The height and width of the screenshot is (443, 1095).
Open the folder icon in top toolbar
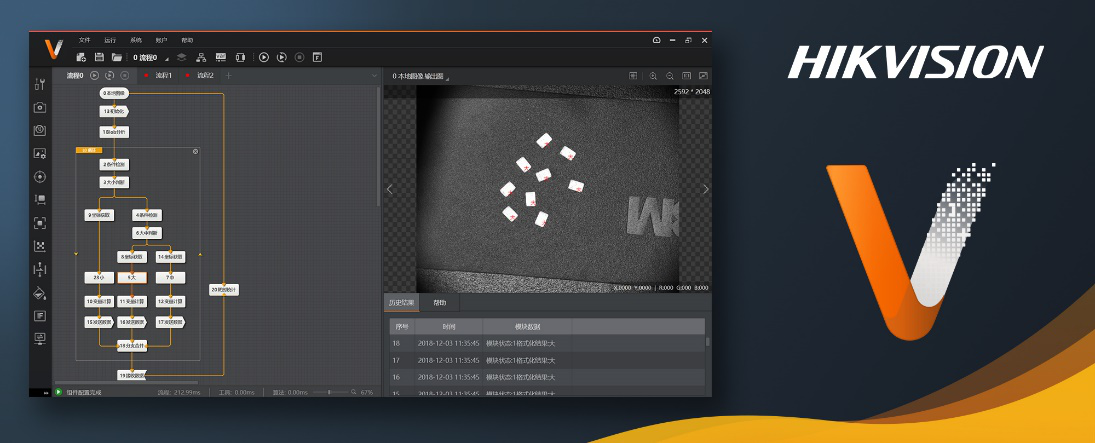pyautogui.click(x=117, y=57)
